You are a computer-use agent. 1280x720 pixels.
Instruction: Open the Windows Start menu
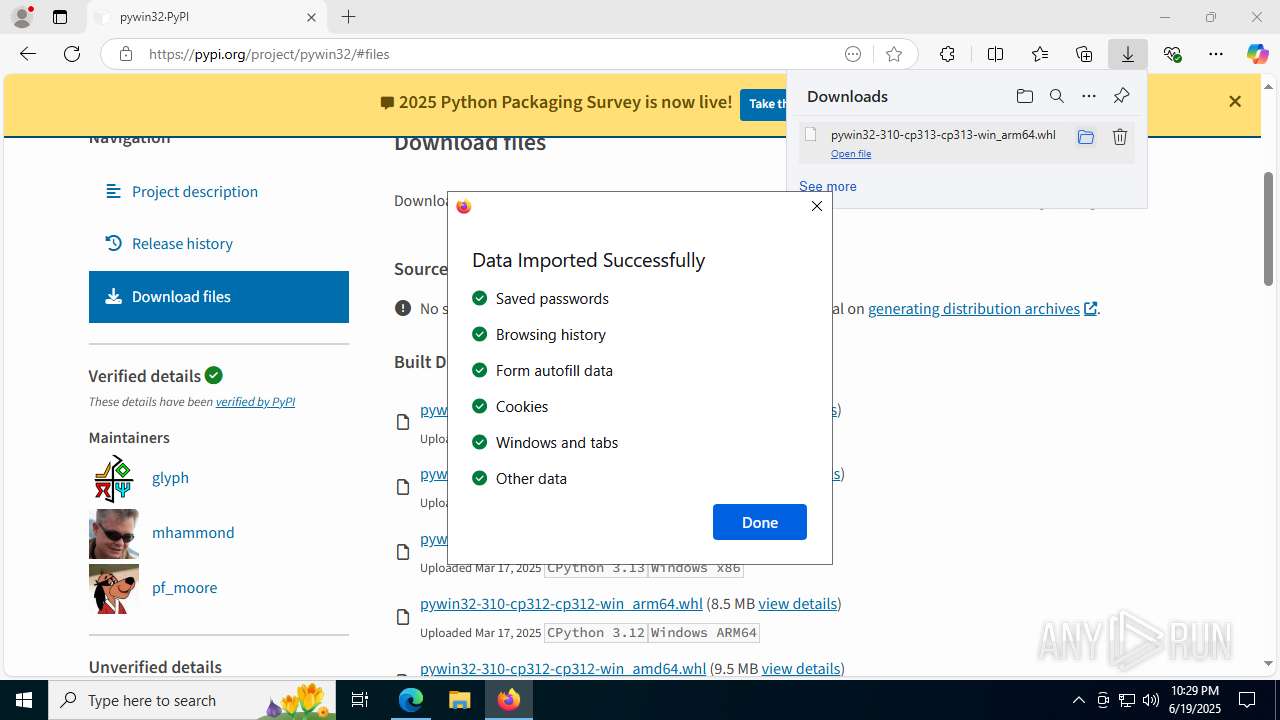point(24,700)
